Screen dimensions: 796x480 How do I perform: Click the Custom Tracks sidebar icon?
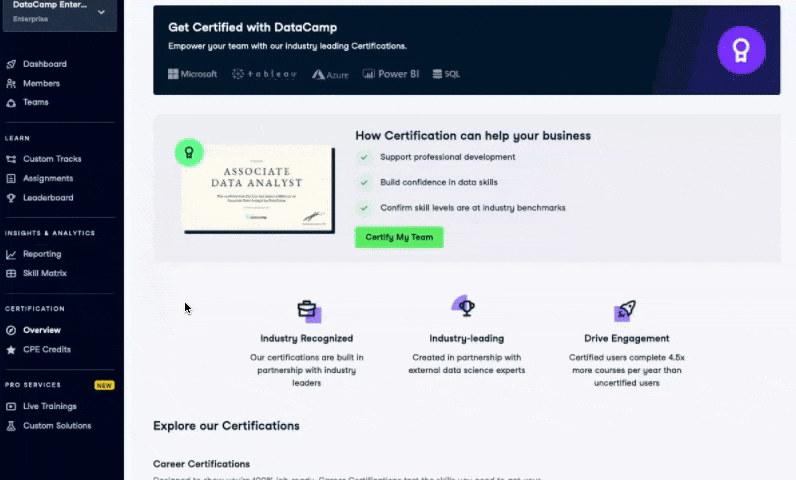click(x=11, y=159)
